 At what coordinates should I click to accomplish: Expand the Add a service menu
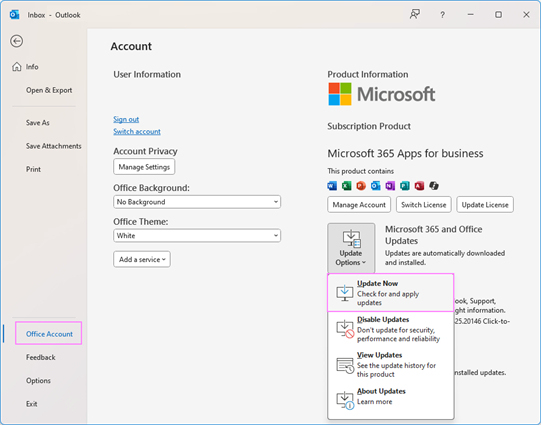coord(142,259)
